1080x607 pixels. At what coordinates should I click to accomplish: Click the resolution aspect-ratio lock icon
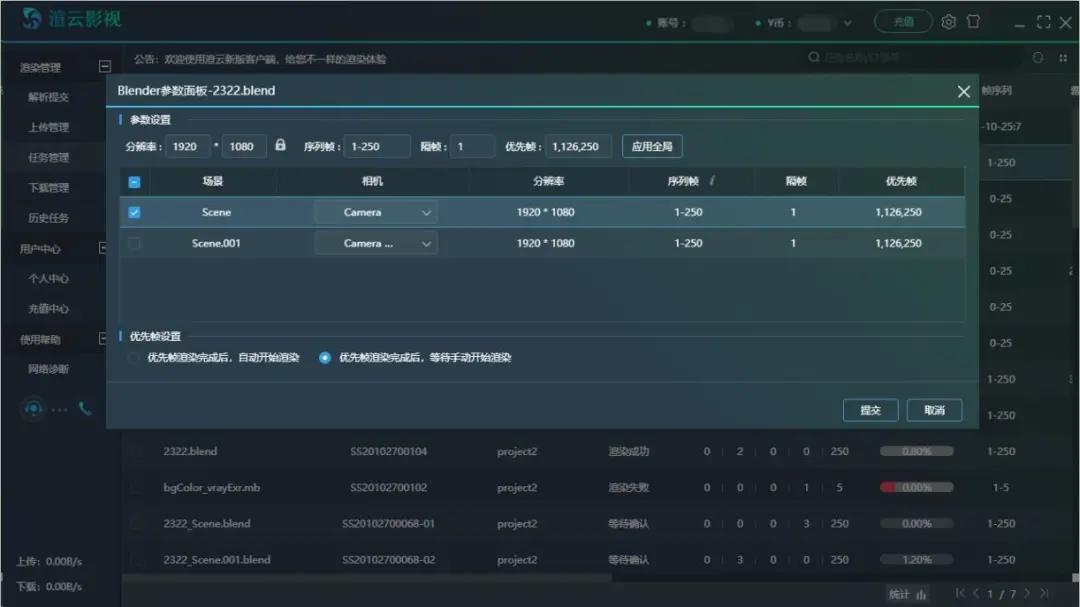(x=280, y=145)
